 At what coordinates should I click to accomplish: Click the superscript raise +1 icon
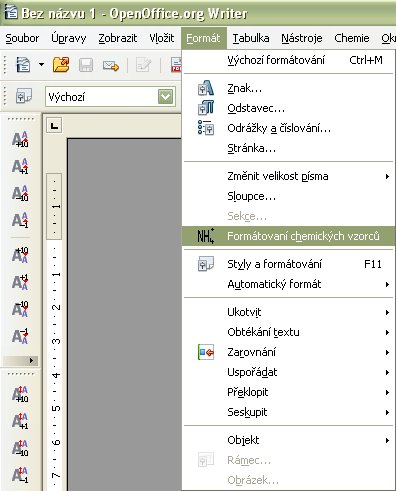[x=20, y=166]
